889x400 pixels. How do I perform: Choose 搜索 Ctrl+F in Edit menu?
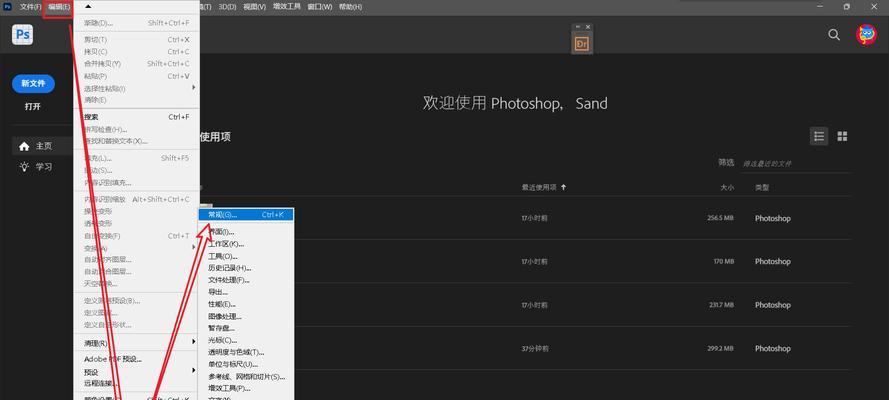pyautogui.click(x=136, y=117)
